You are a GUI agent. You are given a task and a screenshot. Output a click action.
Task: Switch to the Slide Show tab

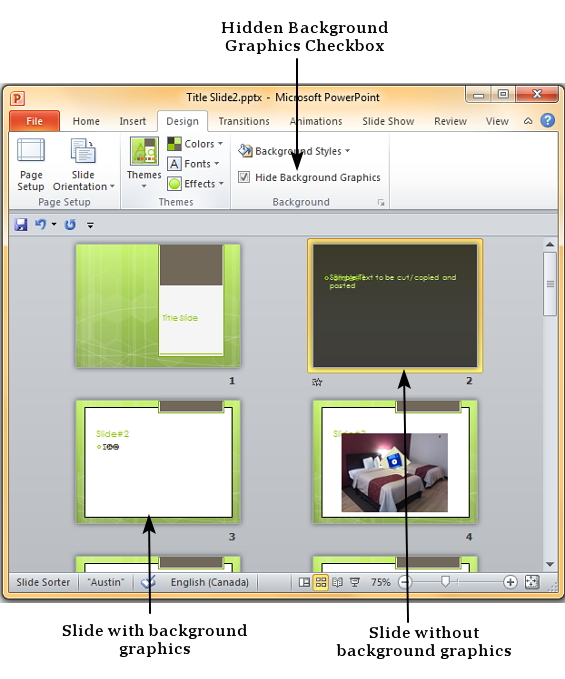coord(388,121)
